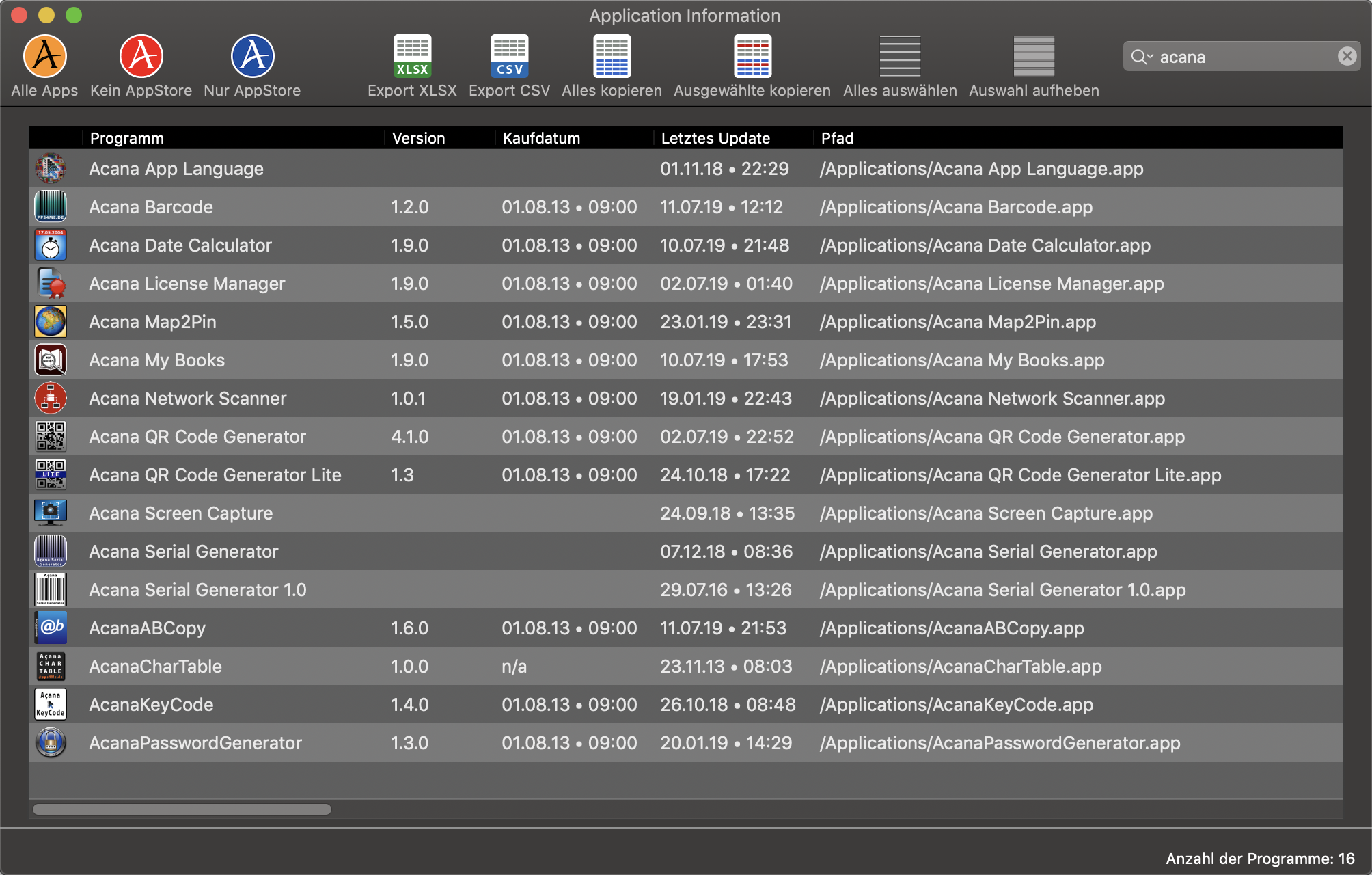Click the QR Code Generator Lite icon
Screen dimensions: 1372x875
click(51, 474)
